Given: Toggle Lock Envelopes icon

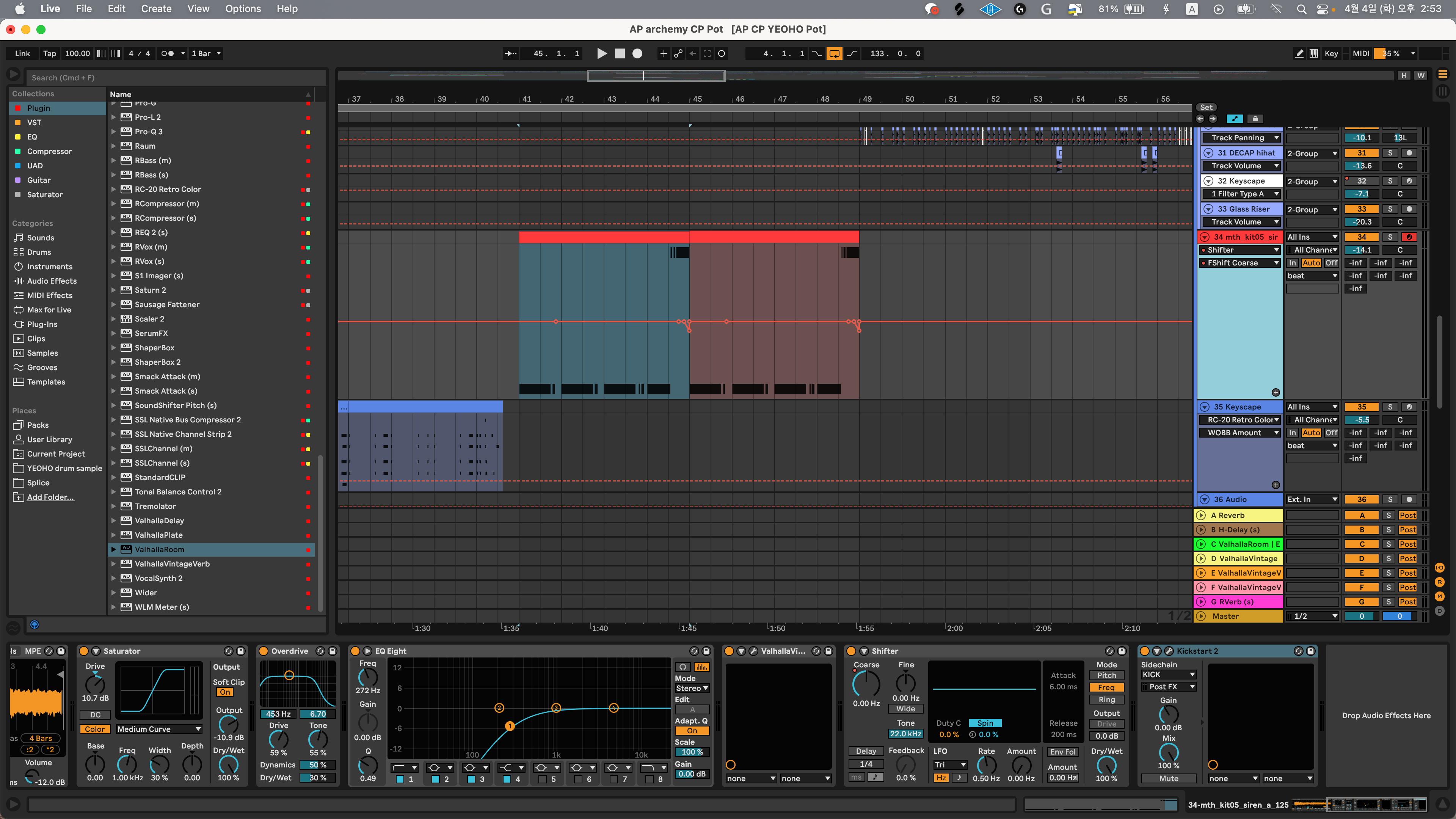Looking at the screenshot, I should click(1255, 119).
